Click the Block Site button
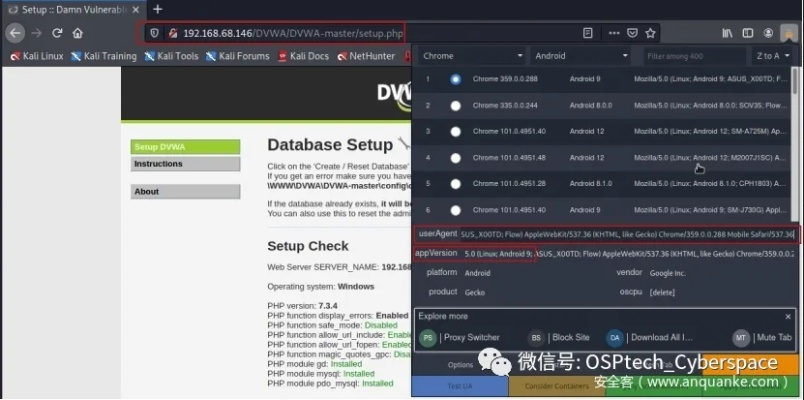This screenshot has height=400, width=804. [x=567, y=338]
